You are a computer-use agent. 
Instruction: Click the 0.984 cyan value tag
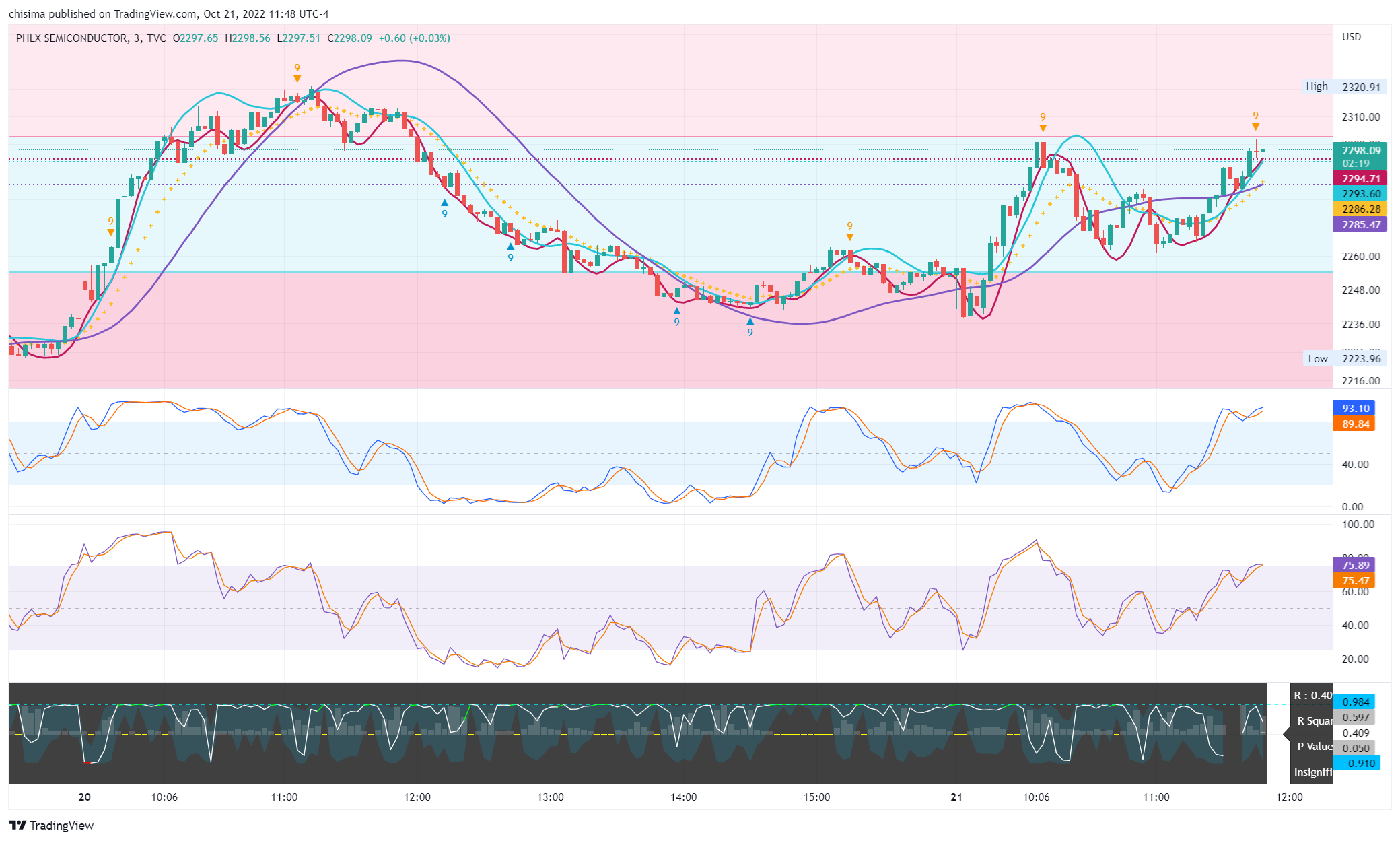pos(1356,702)
